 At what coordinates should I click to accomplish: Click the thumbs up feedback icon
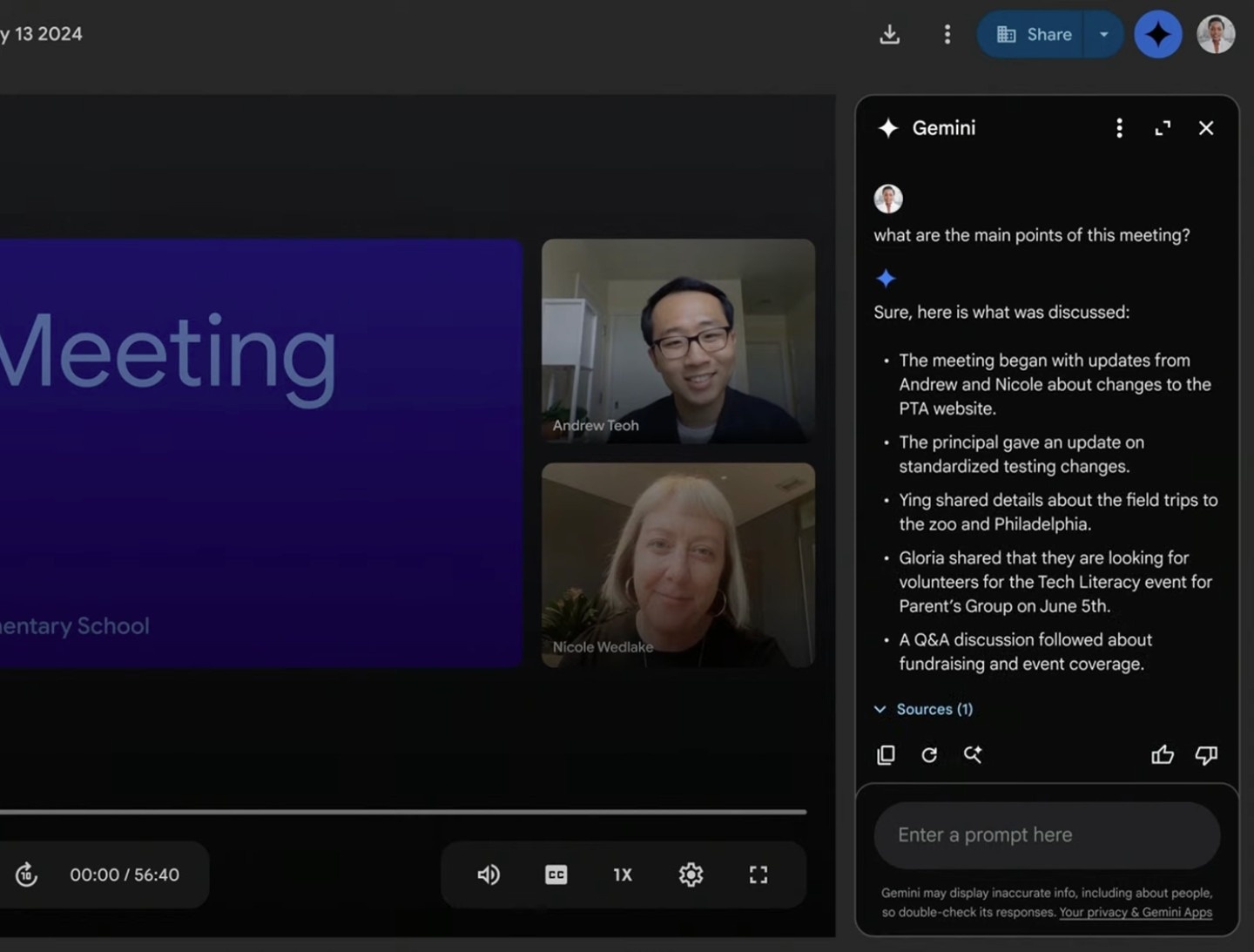coord(1163,755)
